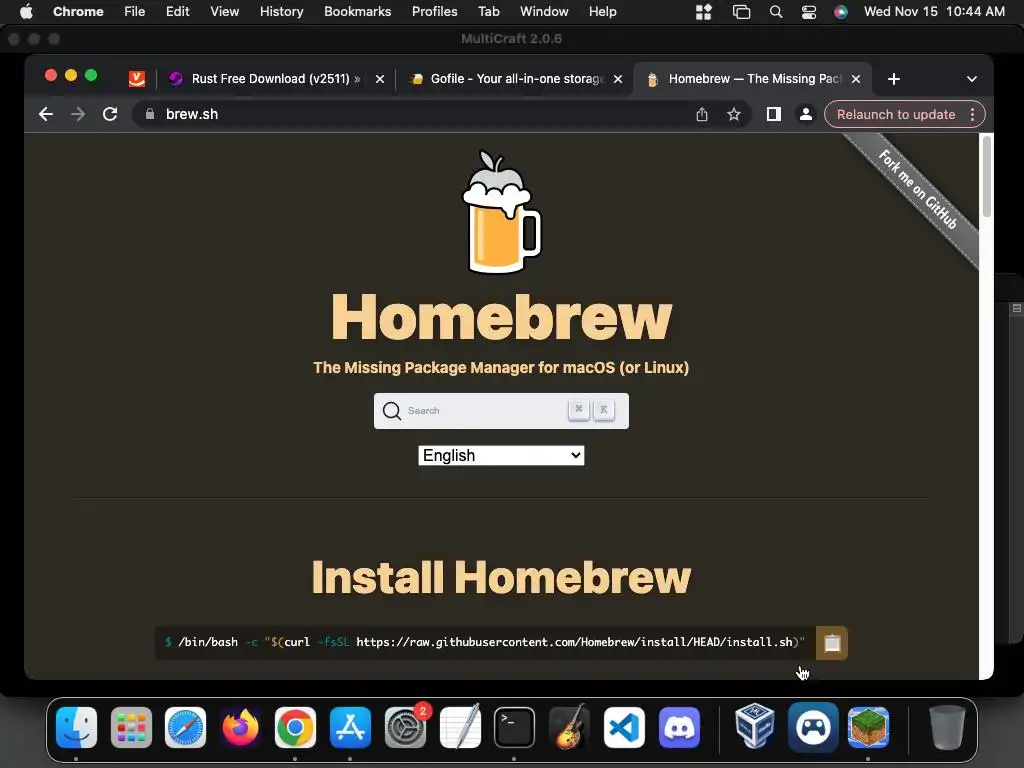Click the Install Homebrew heading
1024x768 pixels.
(x=501, y=577)
